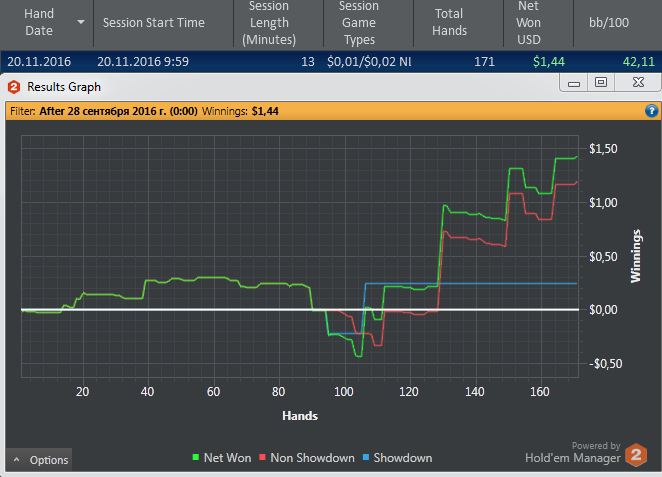This screenshot has height=477, width=662.
Task: Click the 20.11.2016 9:59 start time cell
Action: pyautogui.click(x=143, y=62)
